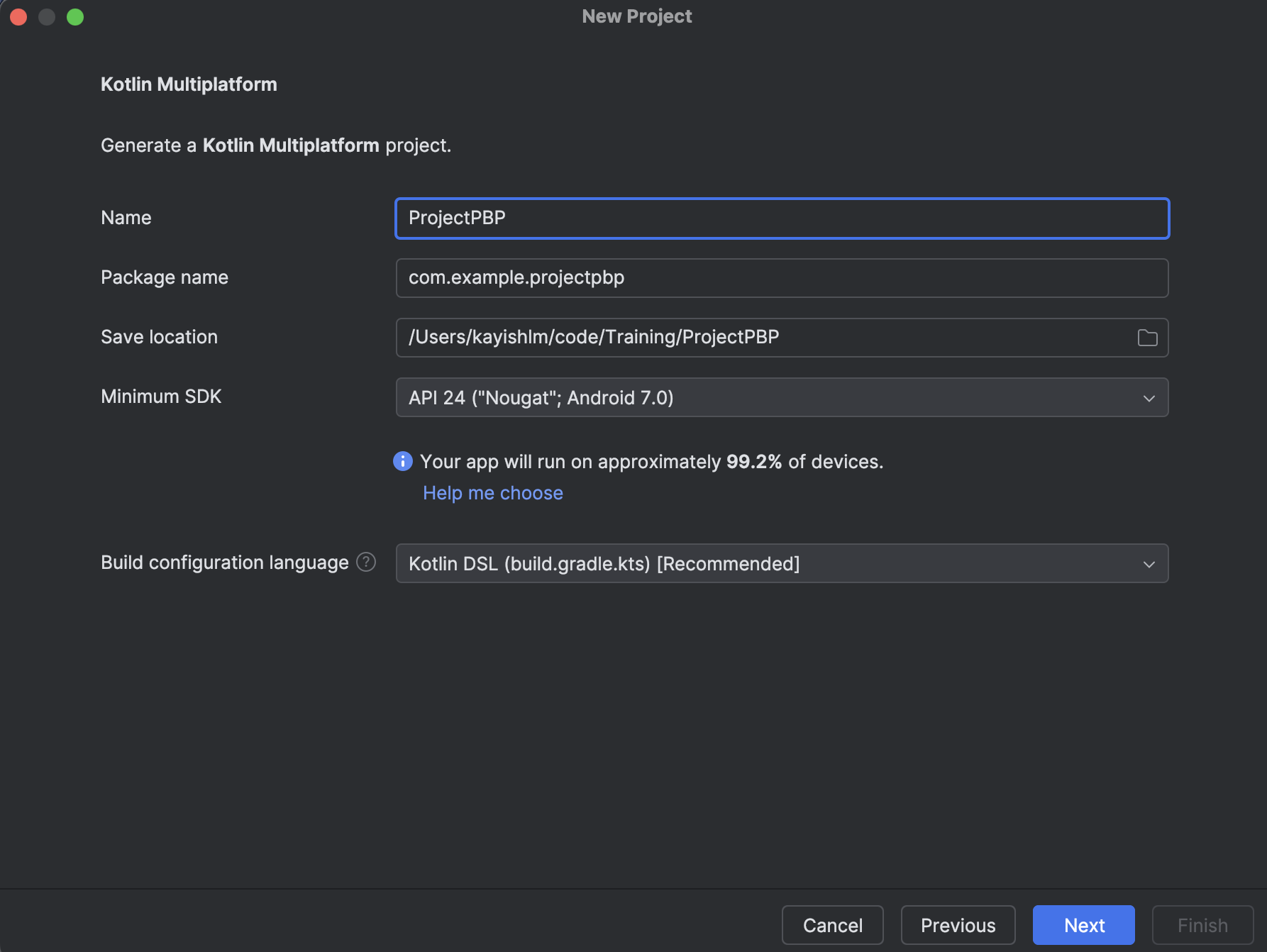This screenshot has height=952, width=1267.
Task: Minimize the window using the gray button
Action: click(x=47, y=16)
